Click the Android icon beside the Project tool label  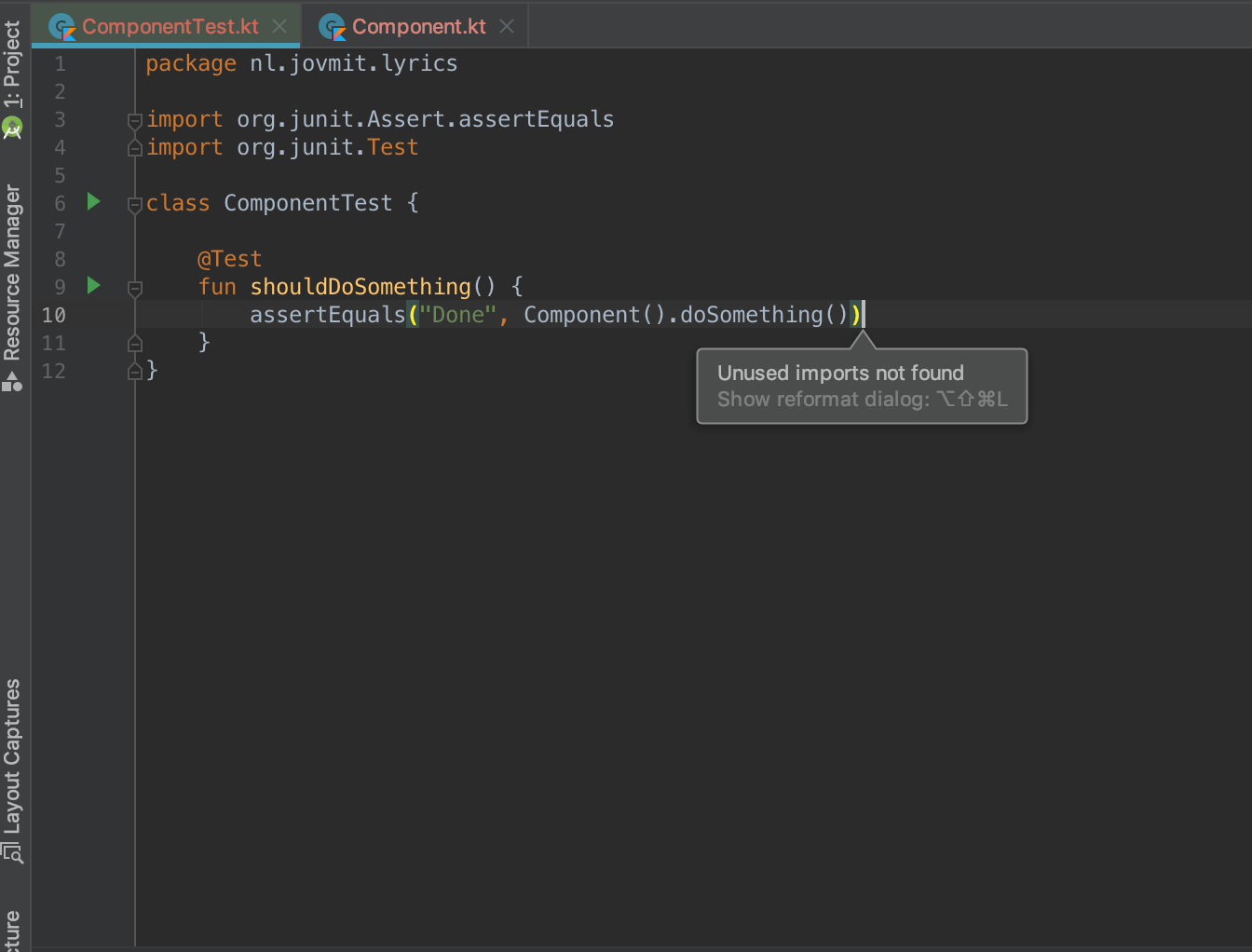click(13, 126)
